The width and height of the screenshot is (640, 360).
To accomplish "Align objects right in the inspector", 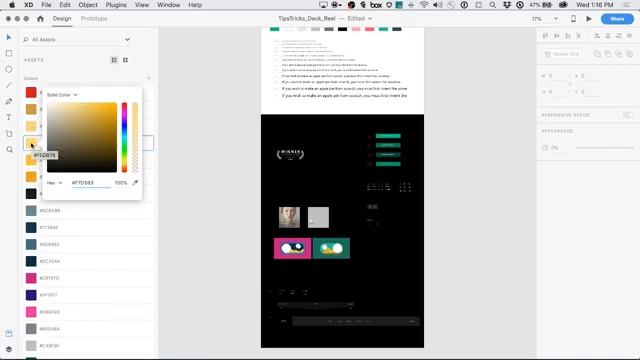I will (619, 36).
